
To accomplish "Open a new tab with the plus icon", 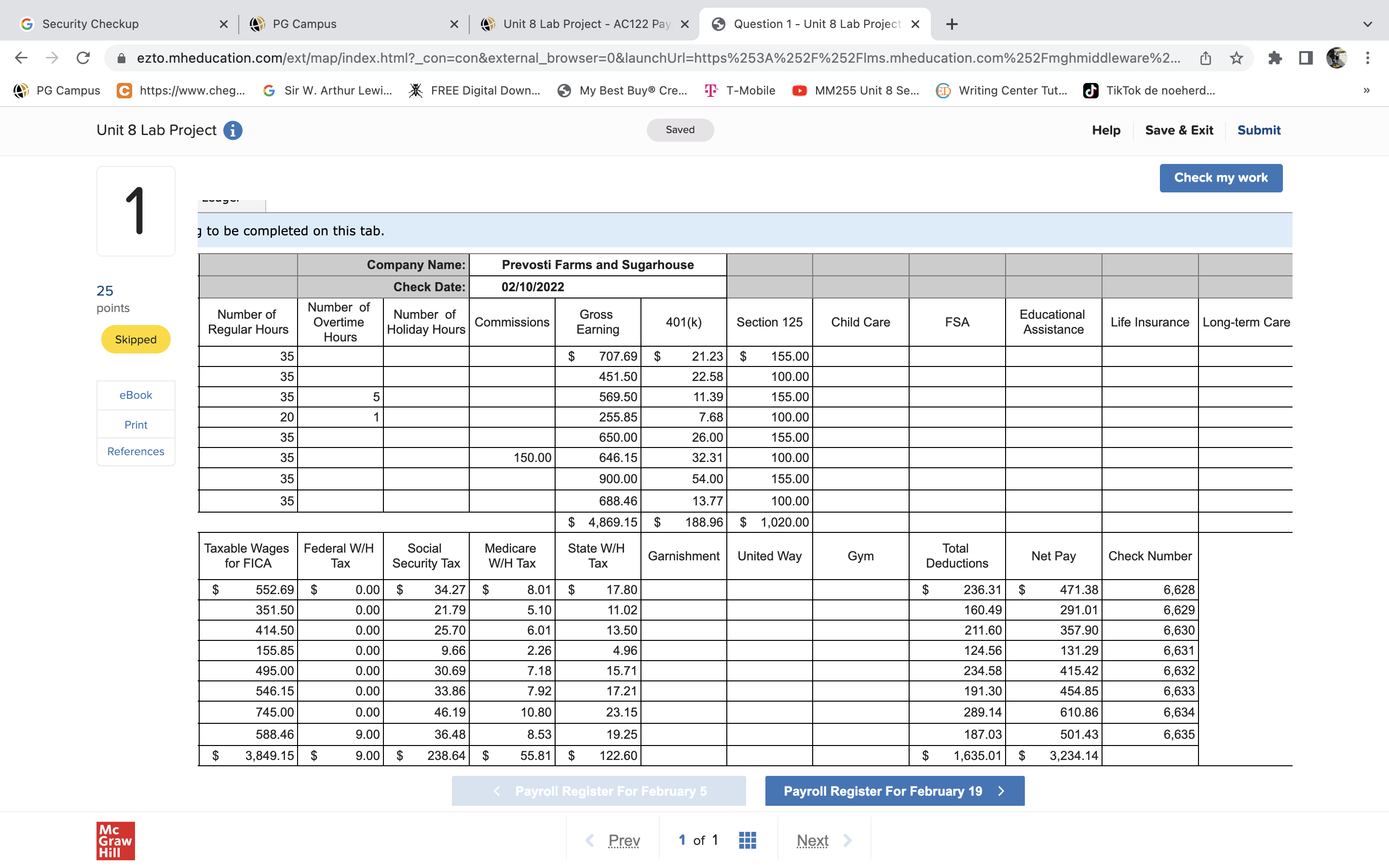I will pos(952,24).
